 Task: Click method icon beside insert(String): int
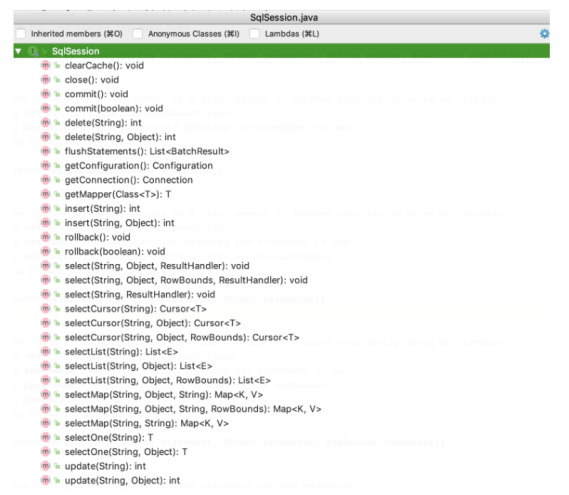coord(45,208)
